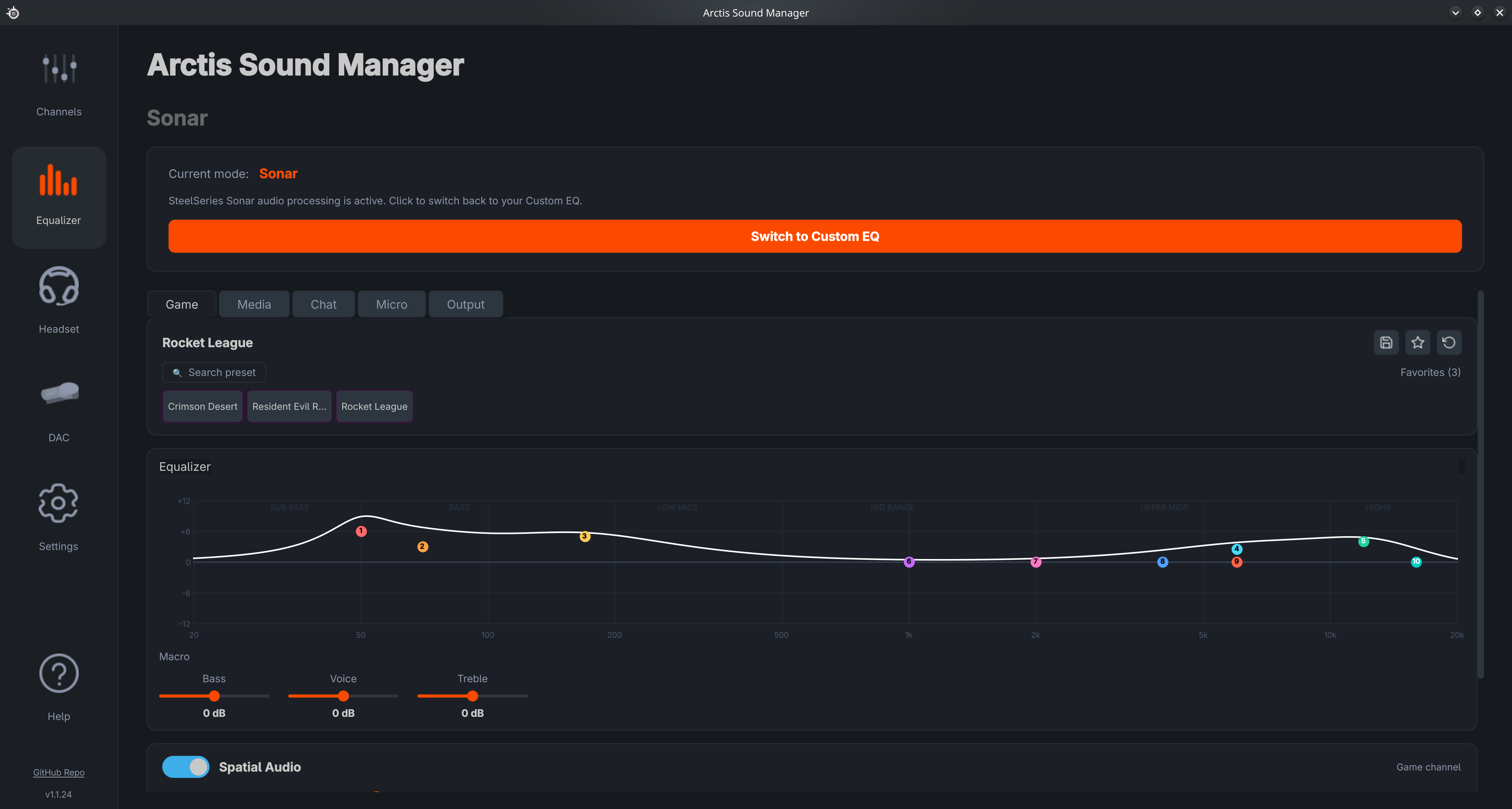Click the Rocket League preset heading
The height and width of the screenshot is (809, 1512).
[x=207, y=342]
